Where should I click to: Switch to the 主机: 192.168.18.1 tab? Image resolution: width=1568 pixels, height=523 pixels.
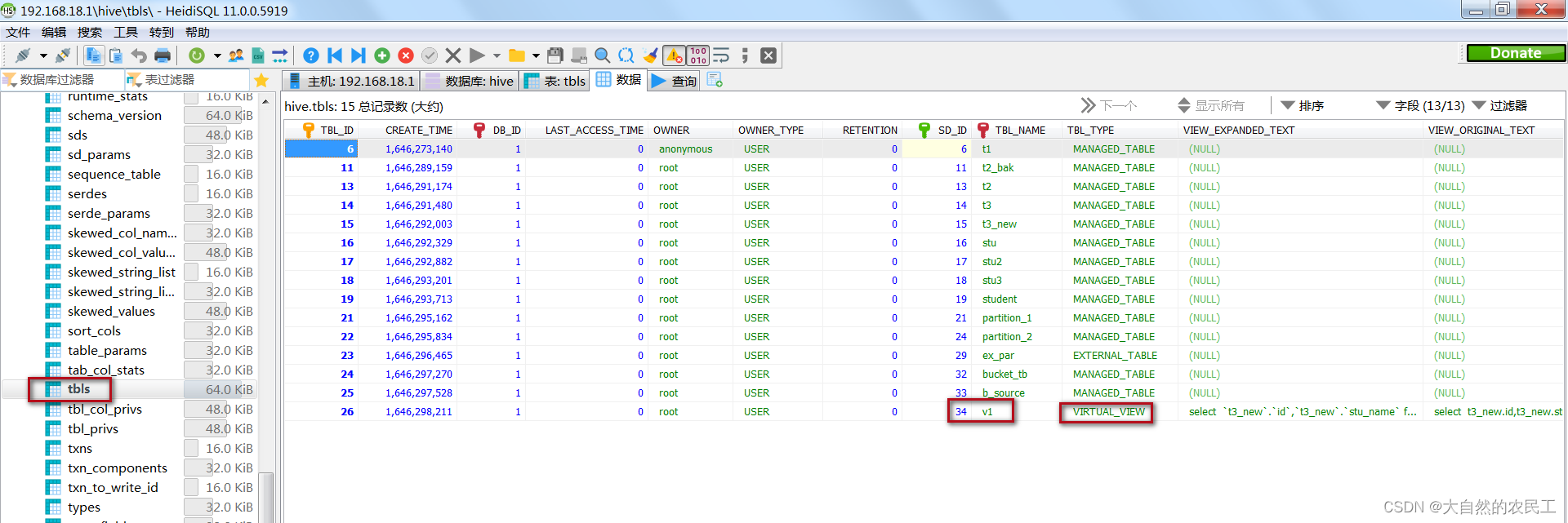pos(351,81)
